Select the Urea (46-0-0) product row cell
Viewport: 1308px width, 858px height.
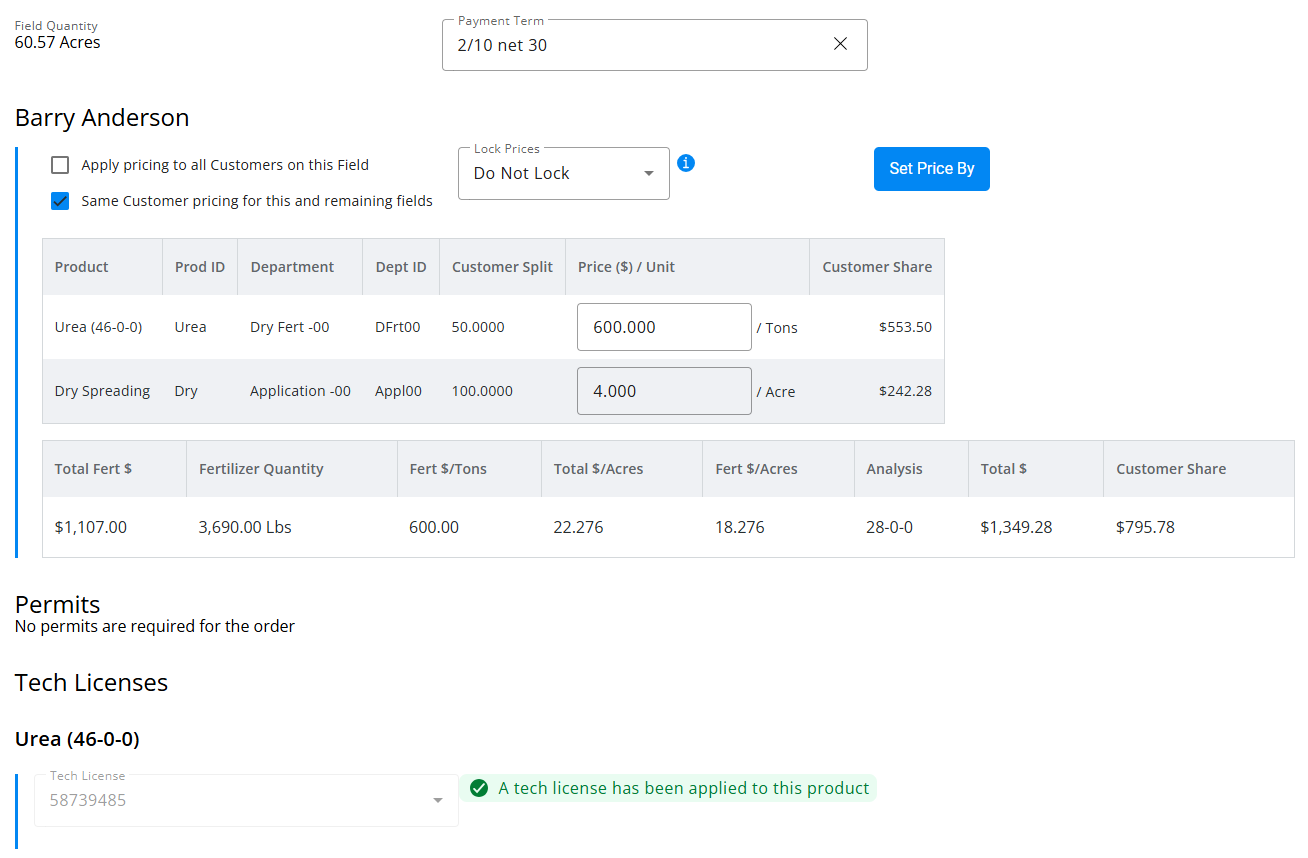(x=98, y=327)
